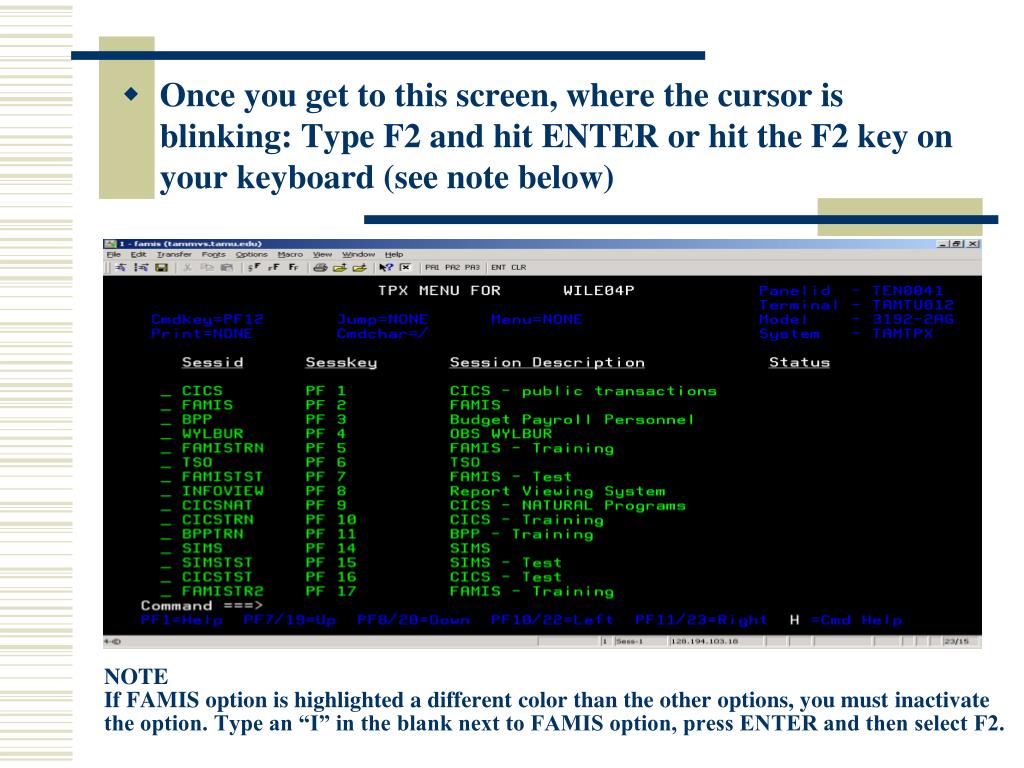Click the '23/15' cursor position indicator
The image size is (1024, 768).
click(x=955, y=642)
